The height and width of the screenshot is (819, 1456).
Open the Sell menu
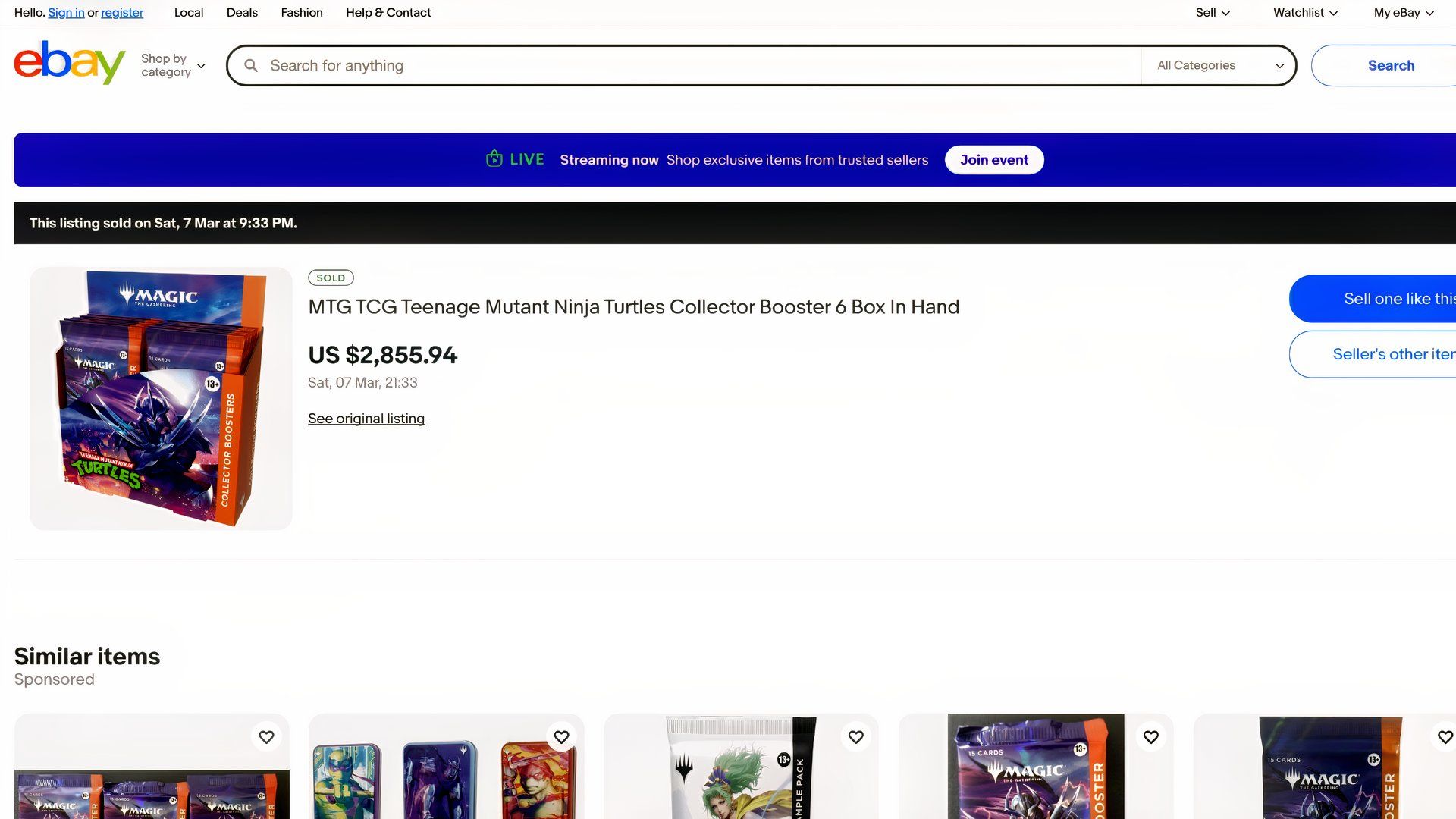(1213, 13)
